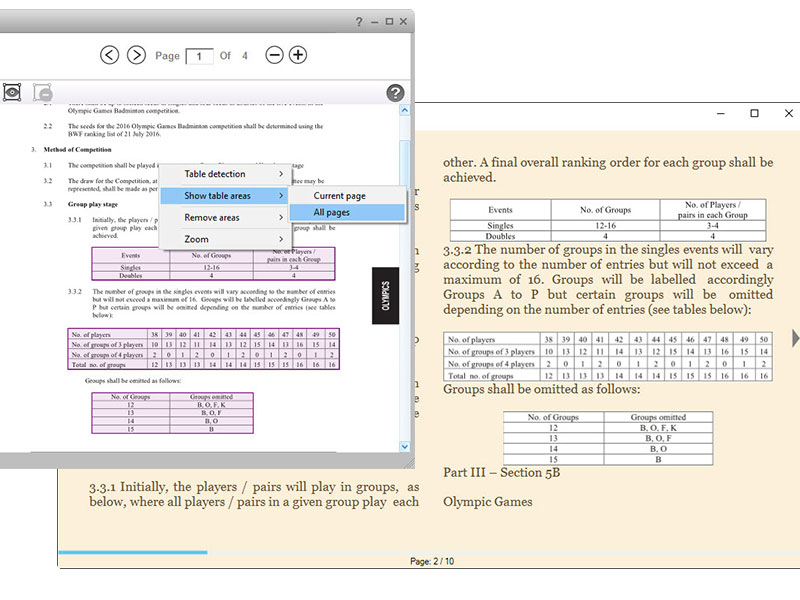Click 'Groups shall be omitted as follows:' in reader

coord(541,389)
